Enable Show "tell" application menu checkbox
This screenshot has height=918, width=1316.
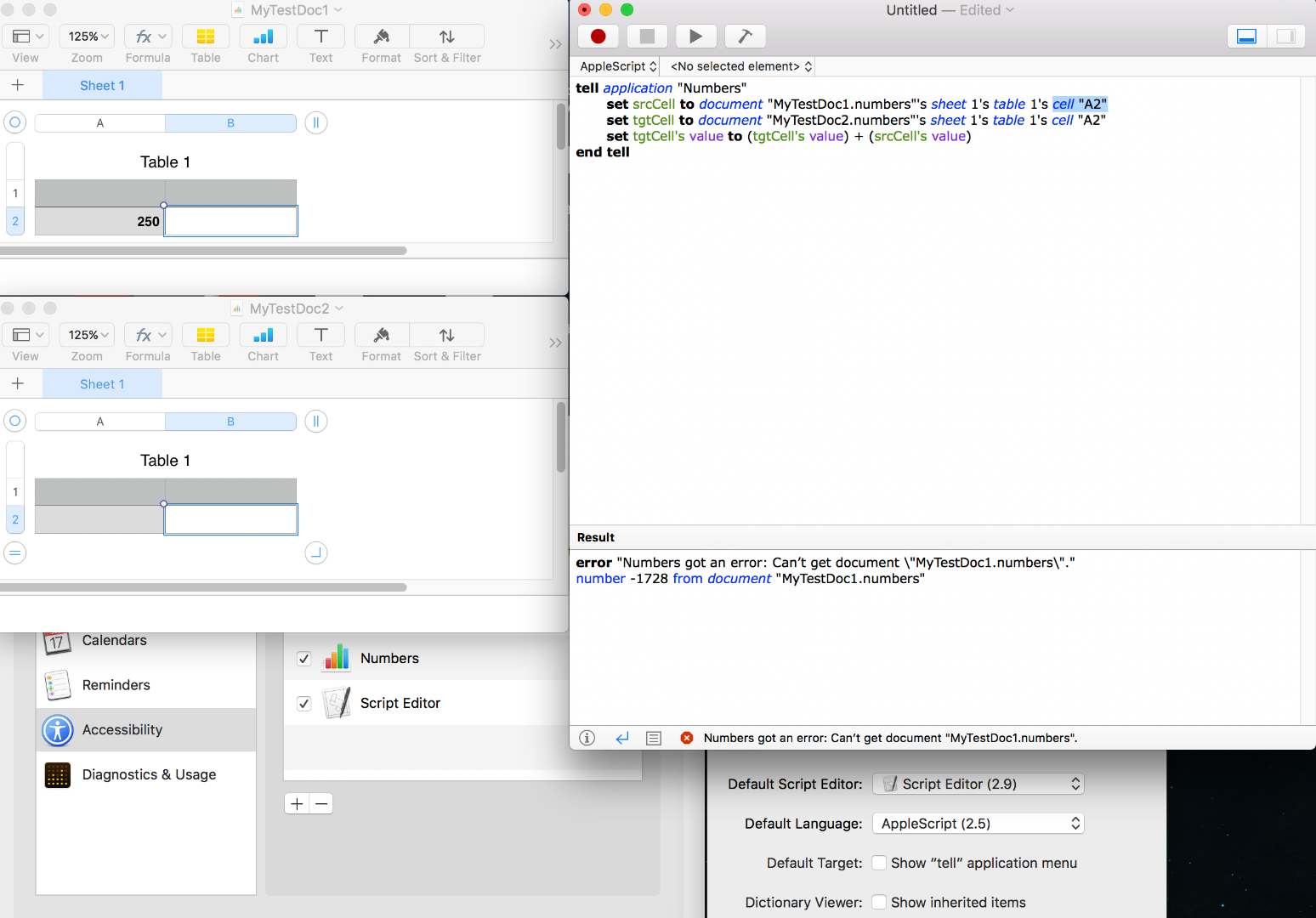[x=880, y=863]
